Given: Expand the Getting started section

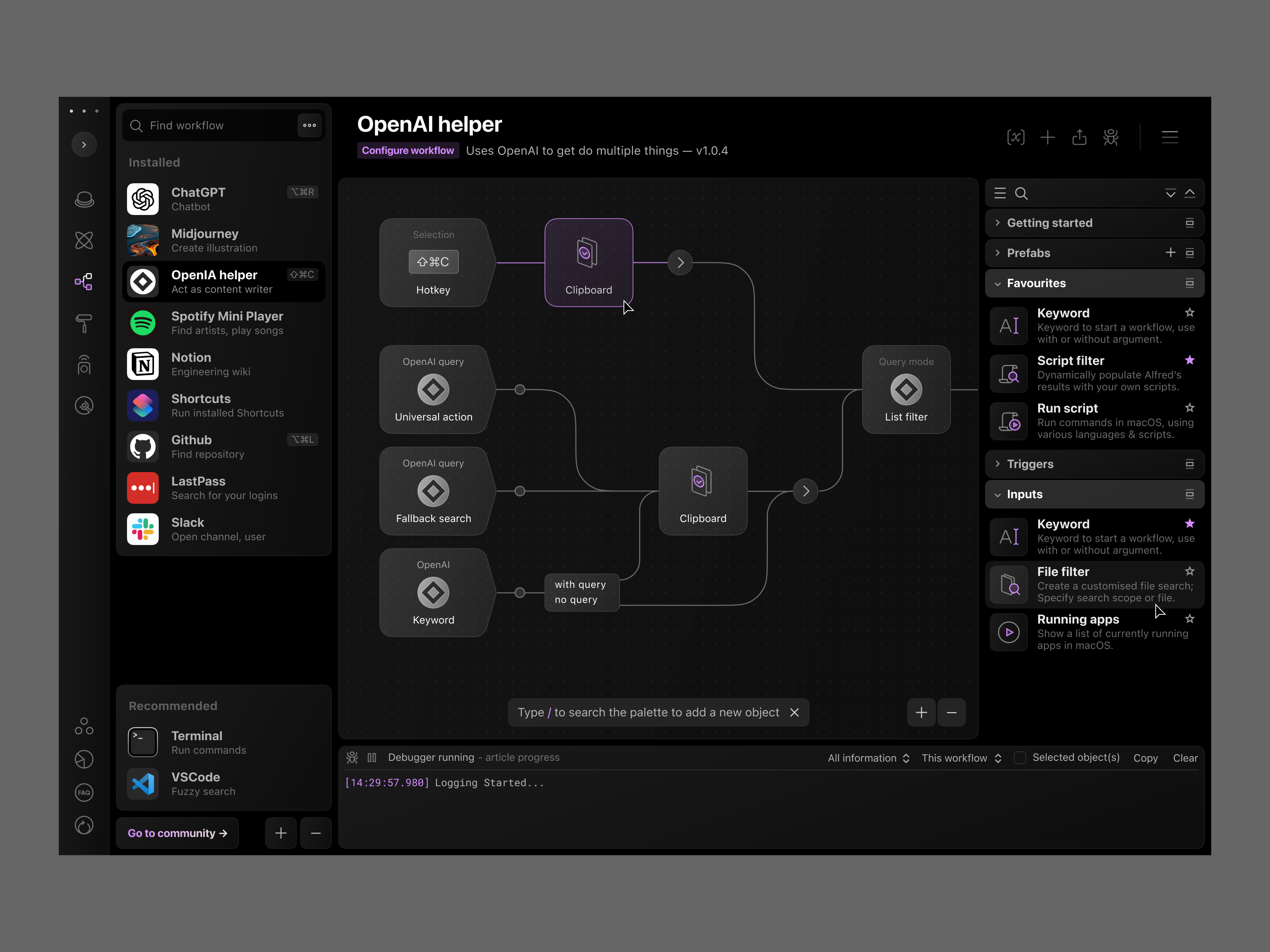Looking at the screenshot, I should 1049,223.
